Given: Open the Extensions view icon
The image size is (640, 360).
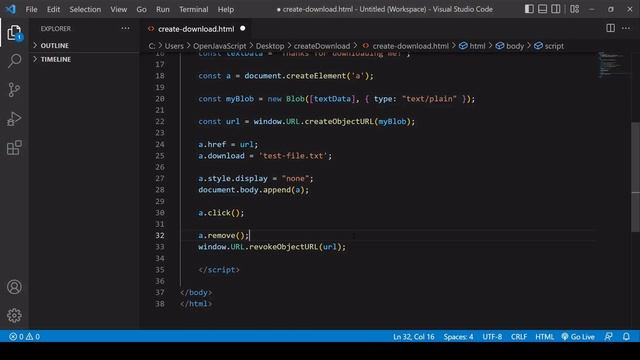Looking at the screenshot, I should 14,148.
